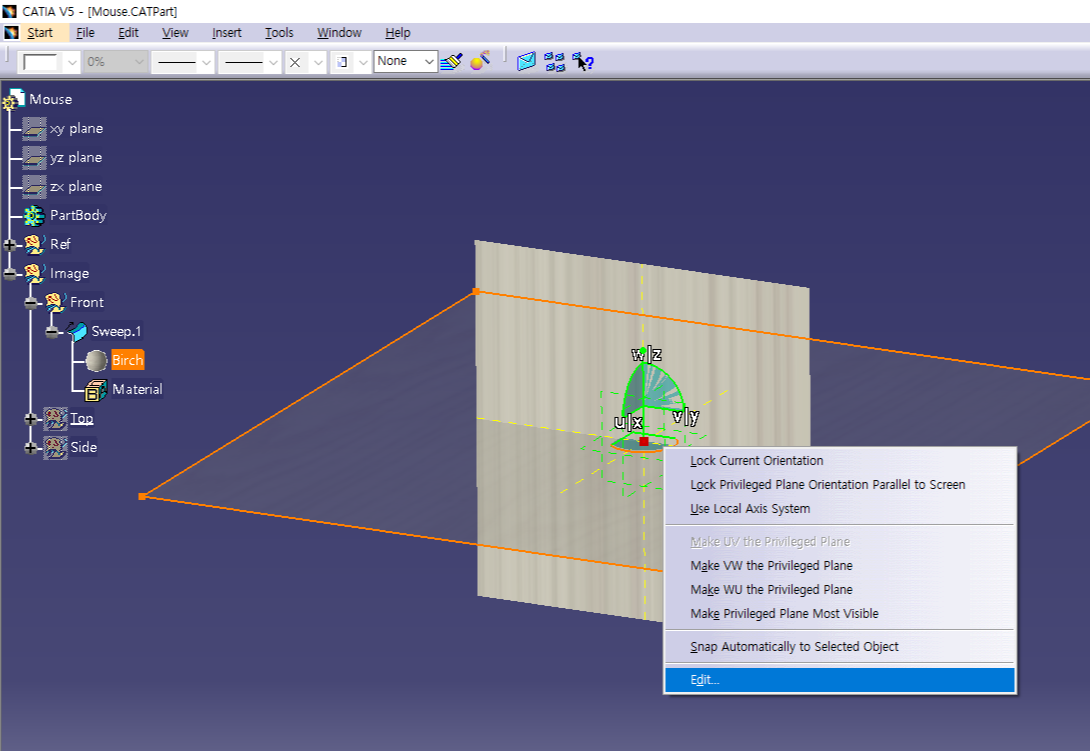Click the Material catalog icon in tree
Image resolution: width=1090 pixels, height=751 pixels.
click(x=96, y=390)
